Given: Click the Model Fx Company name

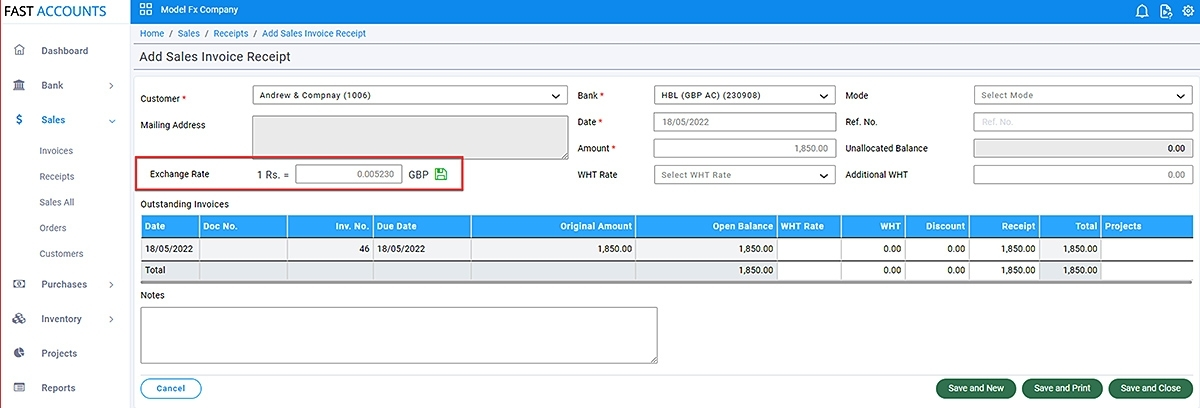Looking at the screenshot, I should [199, 10].
